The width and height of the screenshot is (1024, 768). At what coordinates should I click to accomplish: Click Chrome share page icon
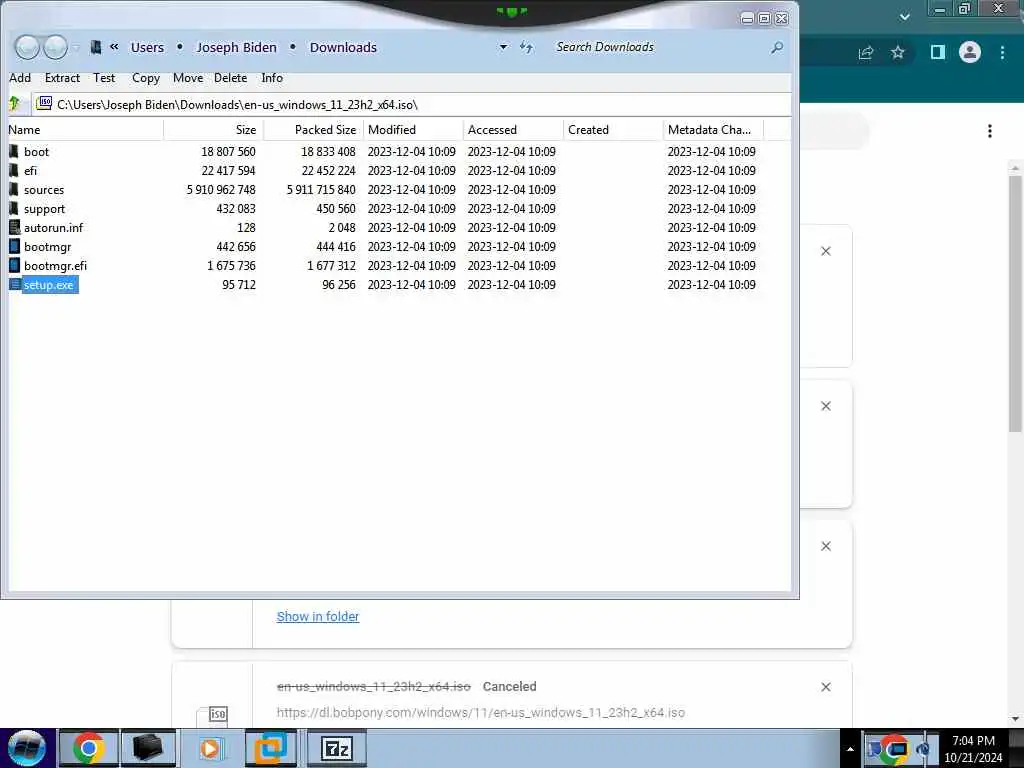tap(866, 52)
